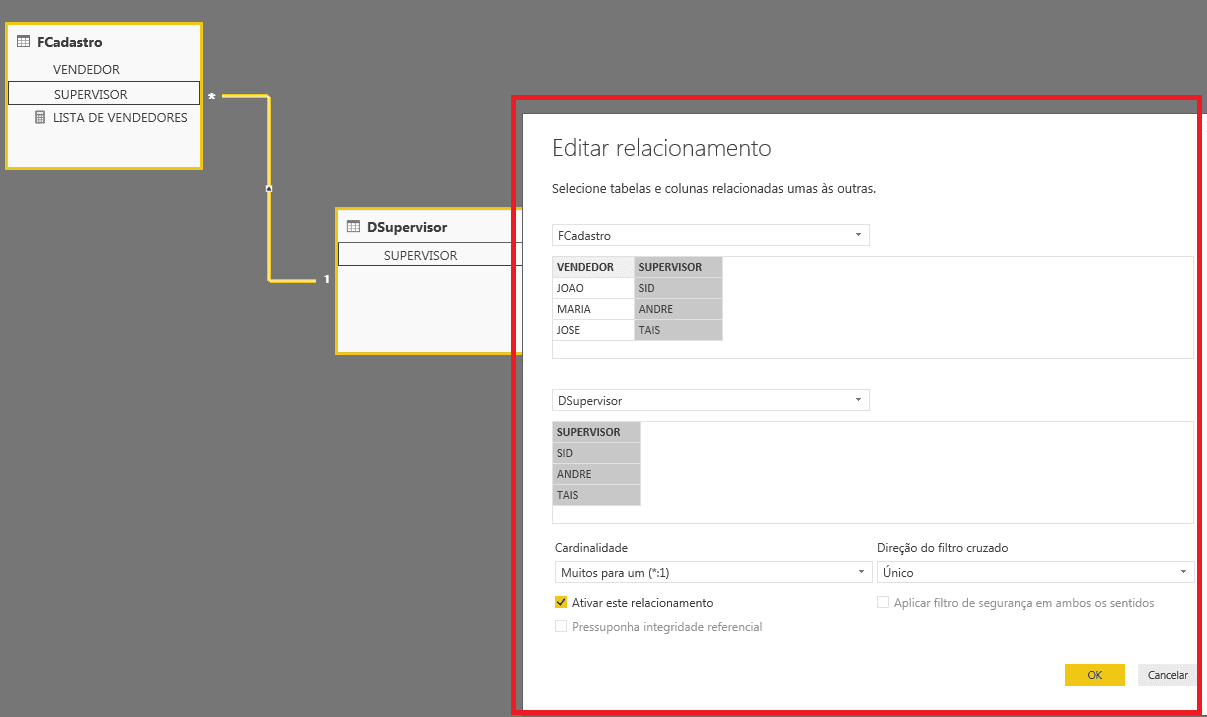Select the SUPERVISOR field in the DSupervisor diagram table
Viewport: 1207px width, 717px height.
point(430,255)
